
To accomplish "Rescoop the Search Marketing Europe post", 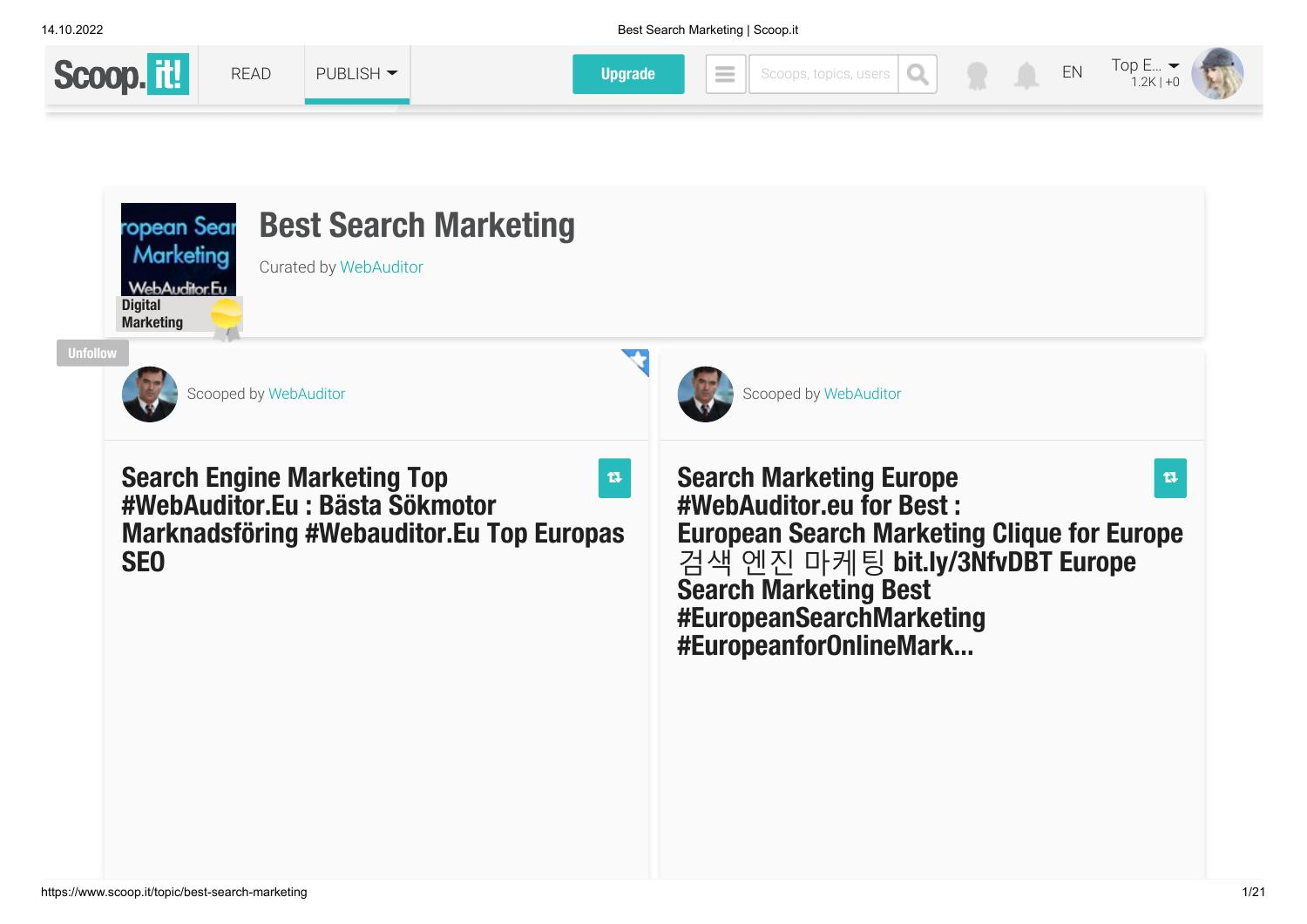I will coord(1170,478).
